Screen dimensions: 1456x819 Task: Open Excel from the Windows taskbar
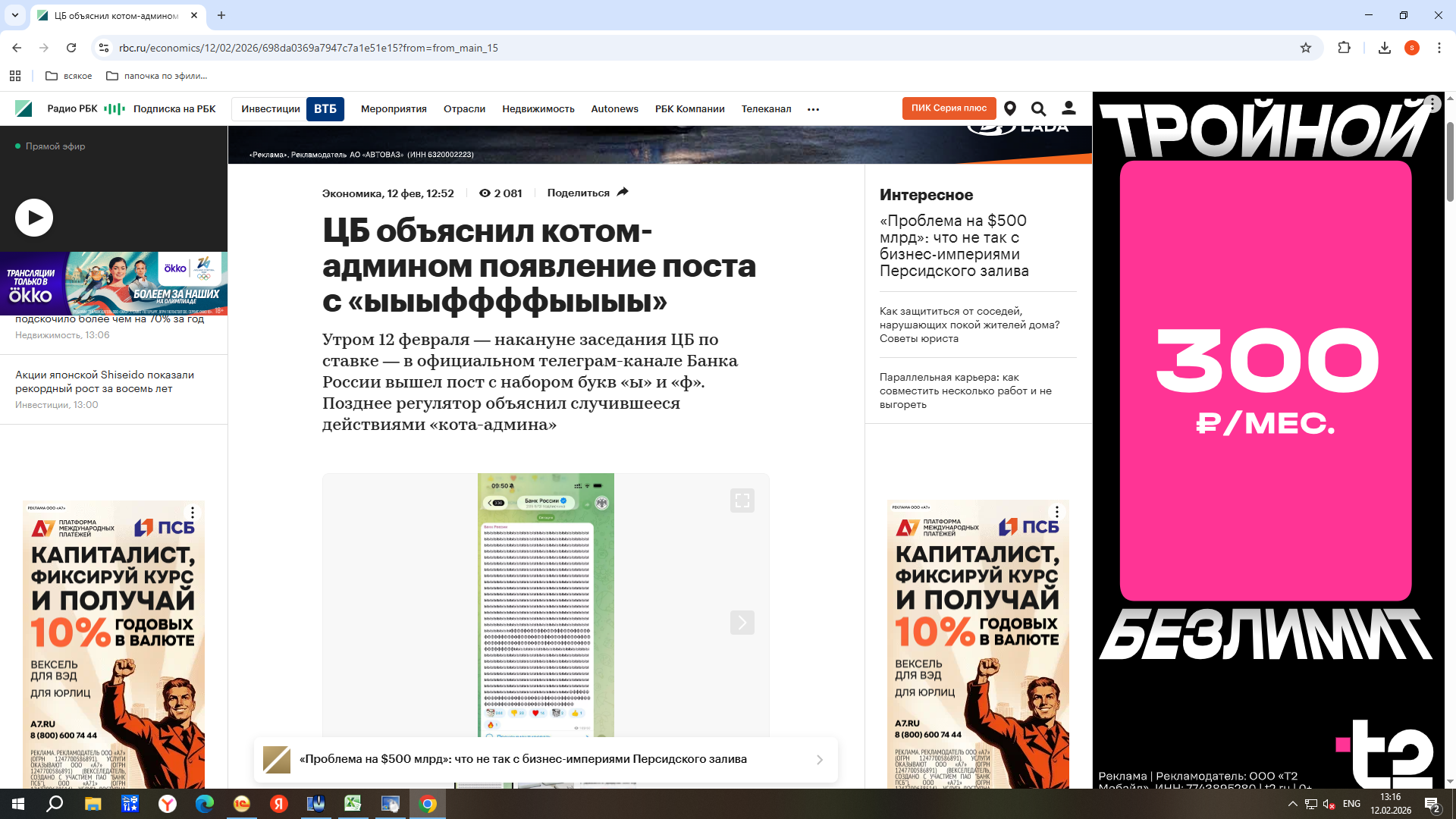click(x=353, y=804)
